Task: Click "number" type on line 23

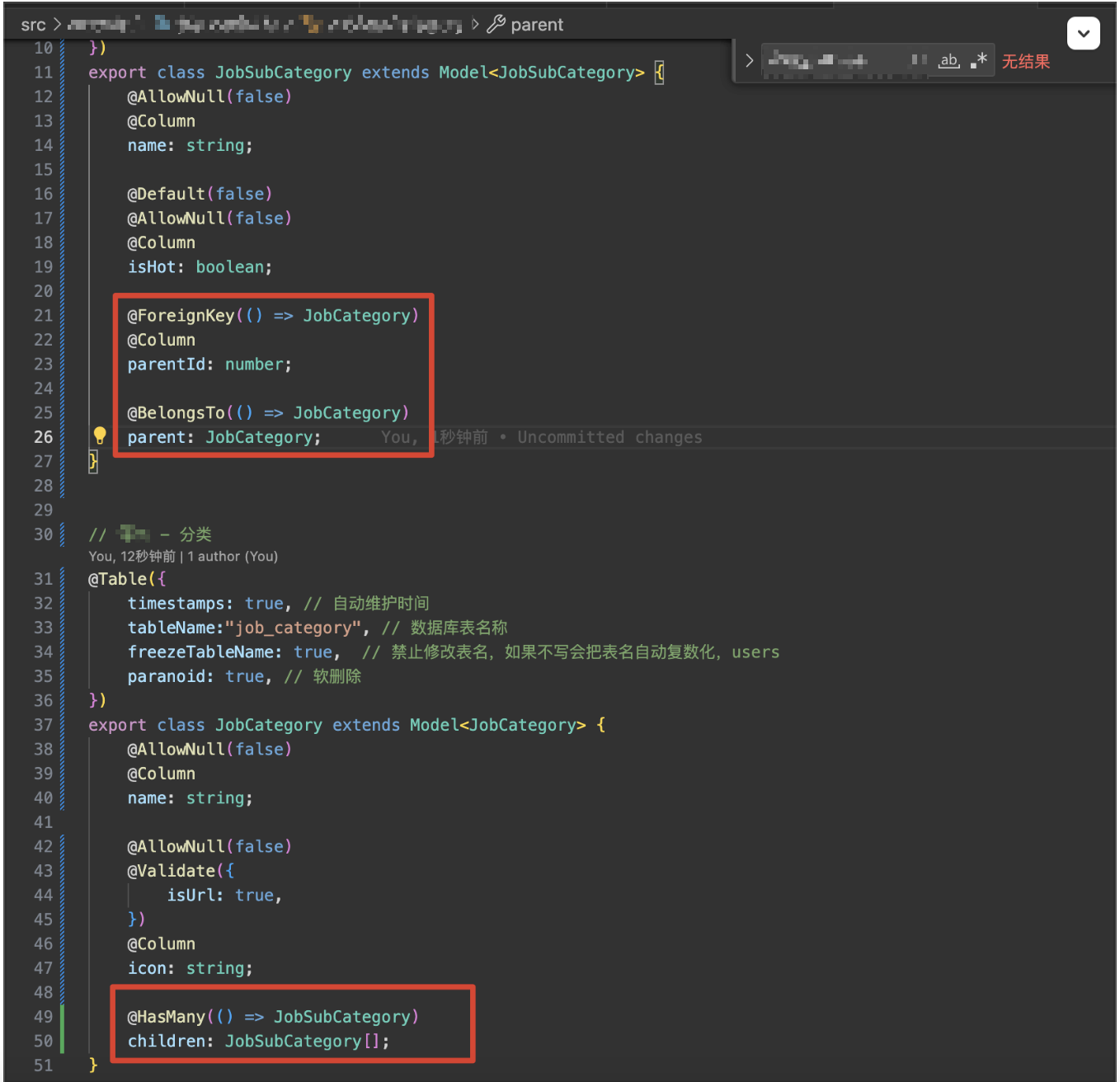Action: point(254,365)
